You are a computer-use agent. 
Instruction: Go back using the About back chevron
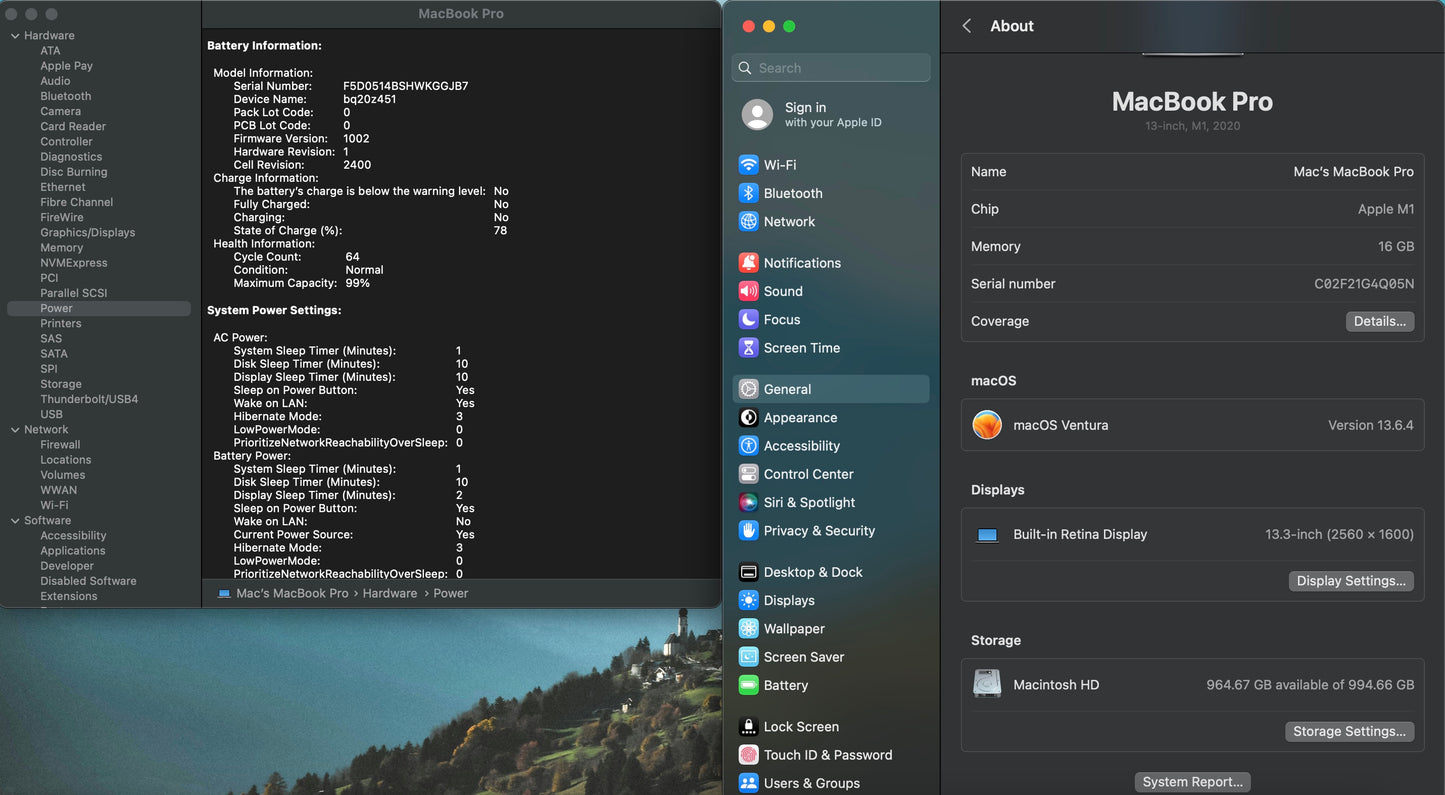pyautogui.click(x=967, y=26)
